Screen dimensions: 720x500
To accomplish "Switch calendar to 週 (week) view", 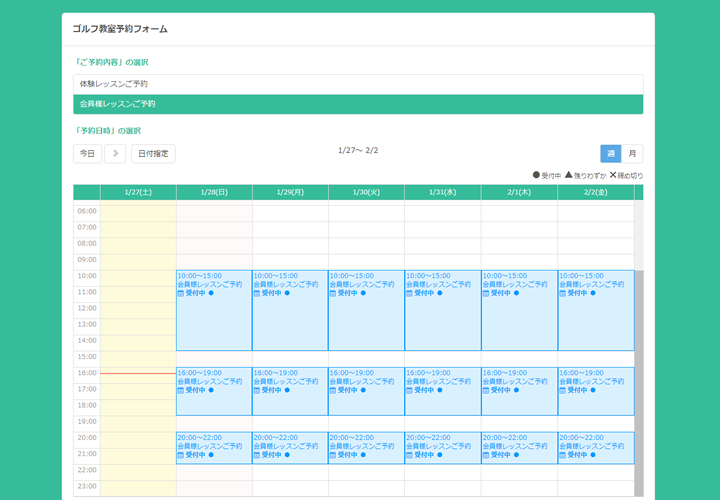I will (610, 153).
